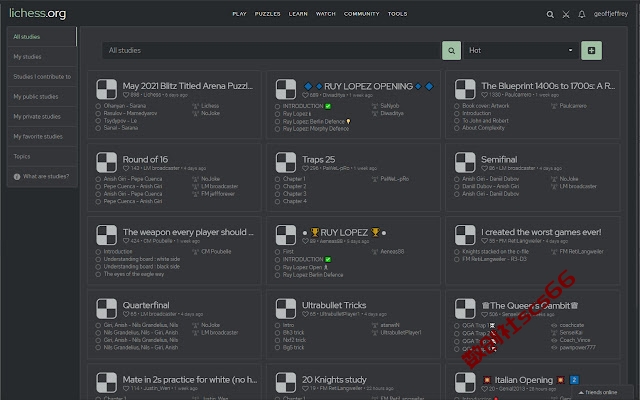Click the heart icon under Traps 25
Screen dimensions: 640x400
click(305, 168)
